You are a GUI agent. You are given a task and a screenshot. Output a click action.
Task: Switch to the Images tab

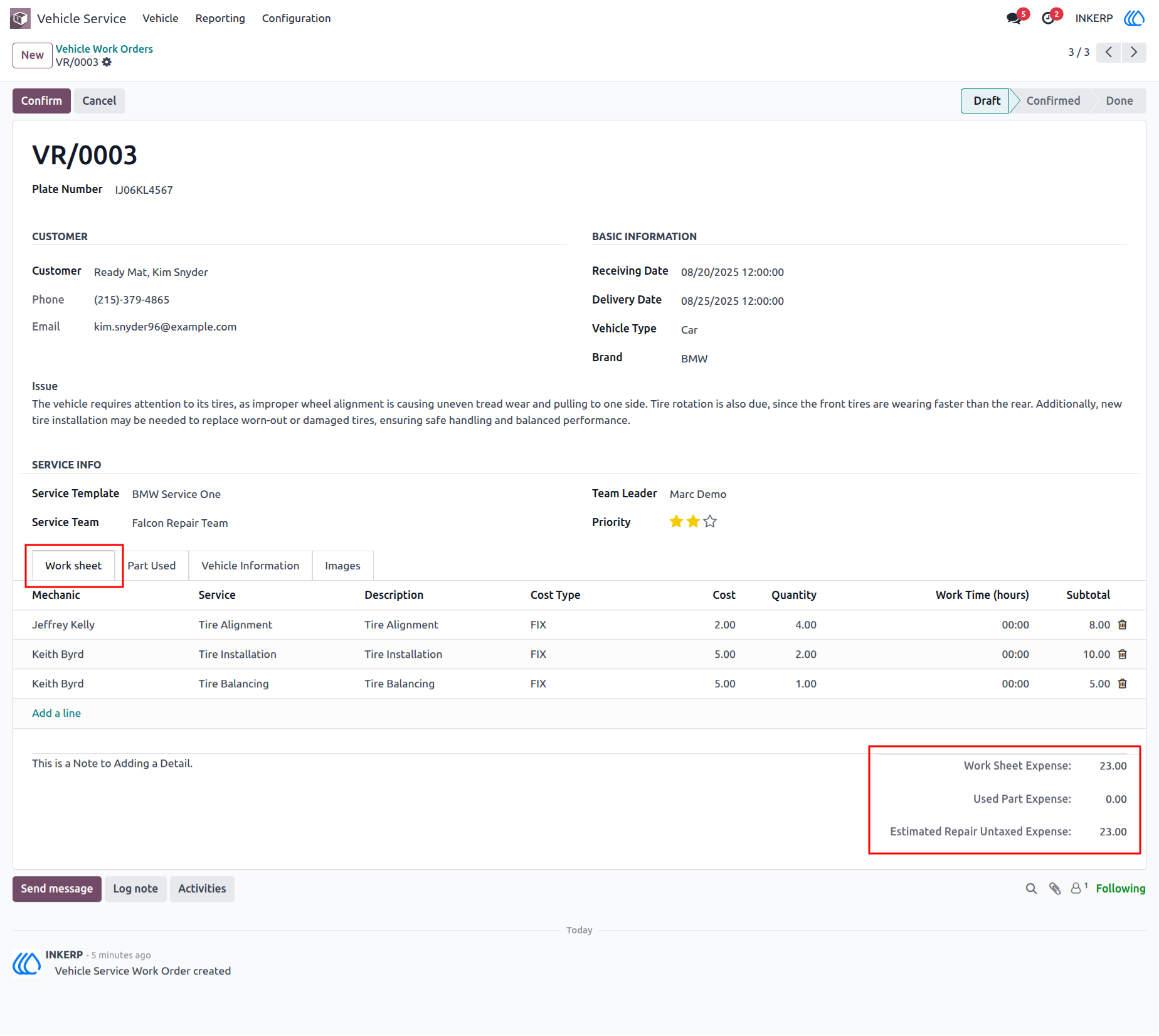pos(342,566)
